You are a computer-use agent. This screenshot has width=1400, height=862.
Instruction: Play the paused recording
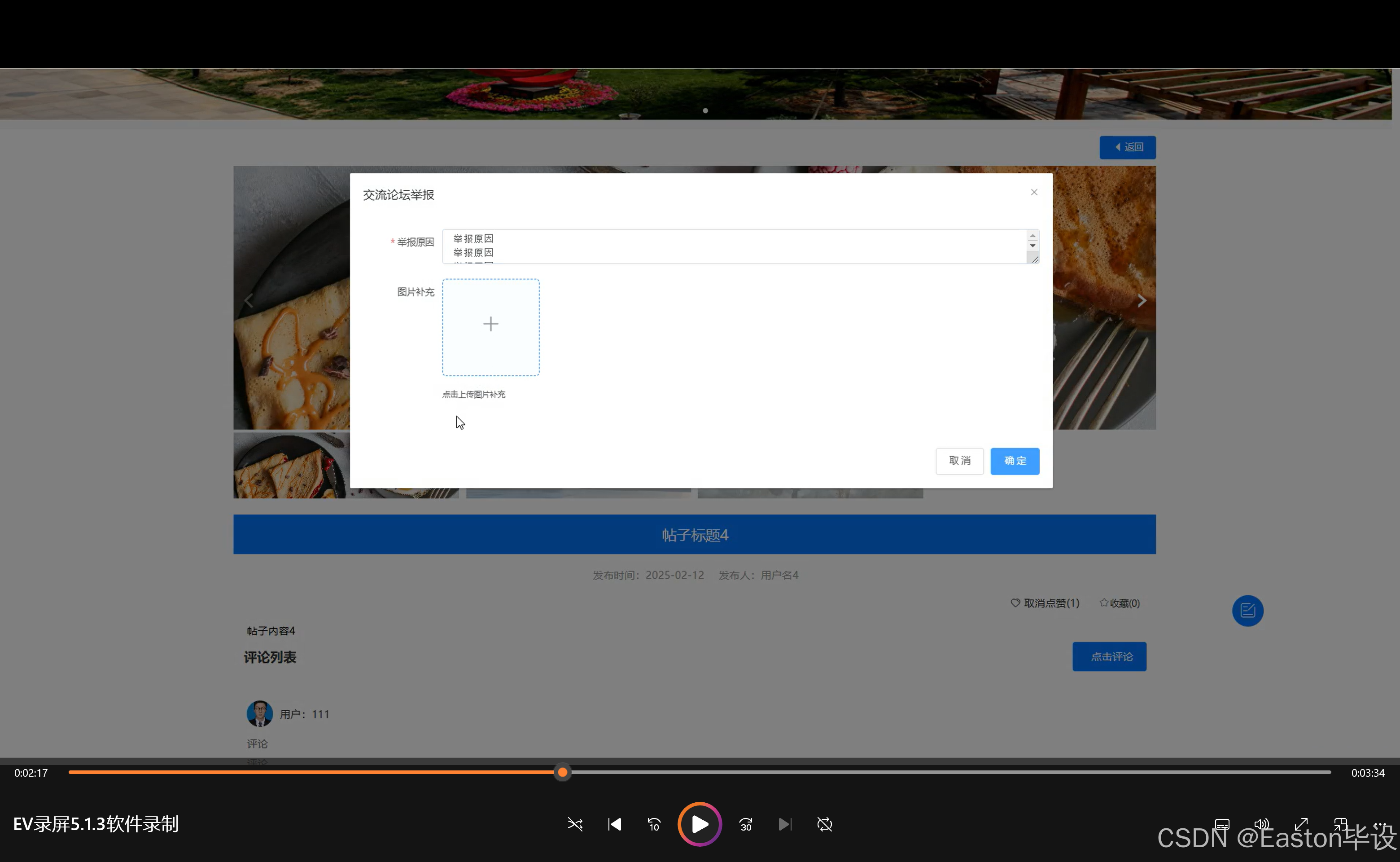(700, 824)
